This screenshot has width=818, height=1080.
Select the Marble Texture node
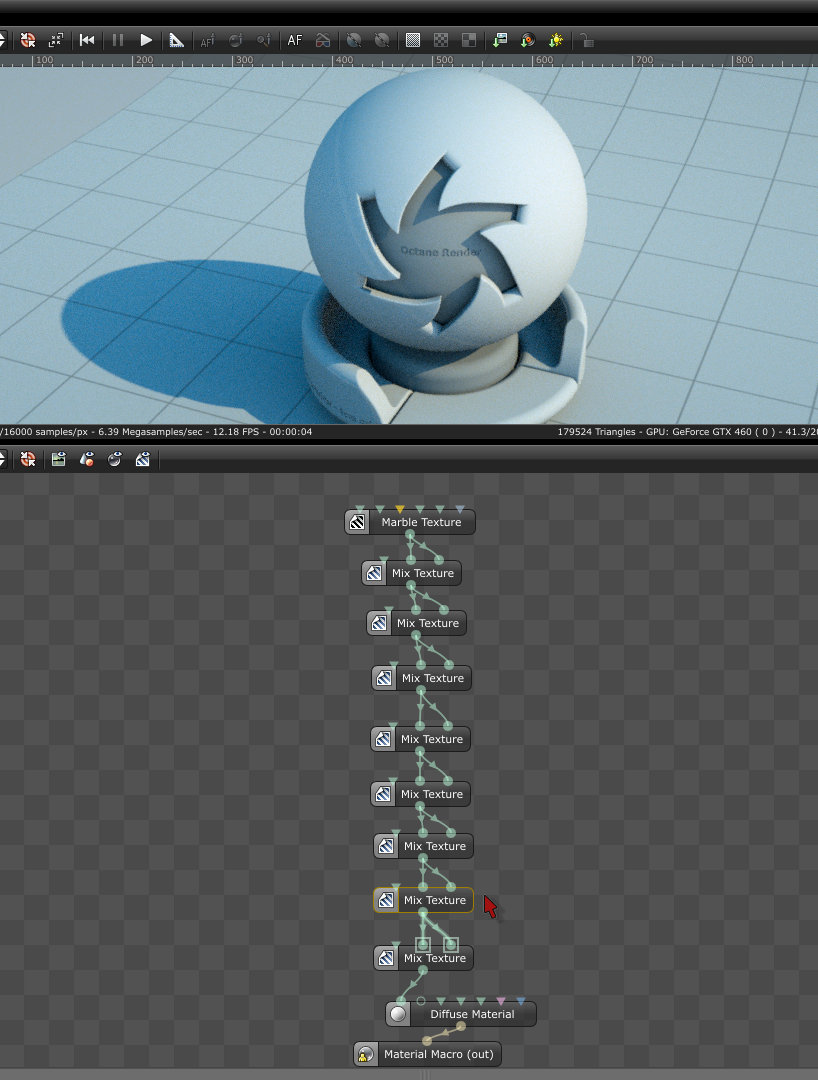tap(410, 522)
